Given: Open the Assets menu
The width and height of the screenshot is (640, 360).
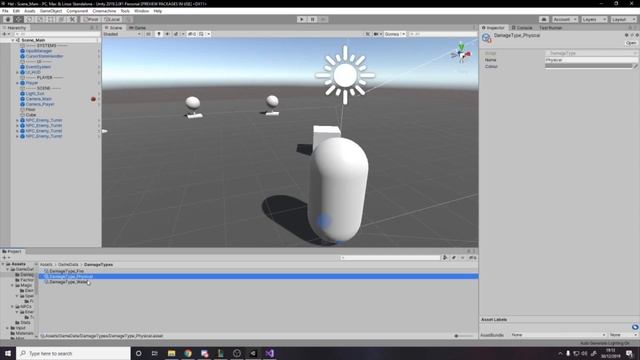Looking at the screenshot, I should (x=30, y=11).
